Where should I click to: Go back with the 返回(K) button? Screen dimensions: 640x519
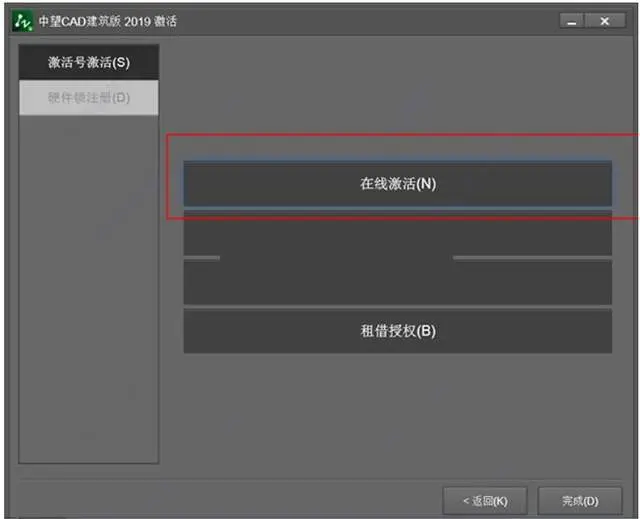[x=485, y=501]
